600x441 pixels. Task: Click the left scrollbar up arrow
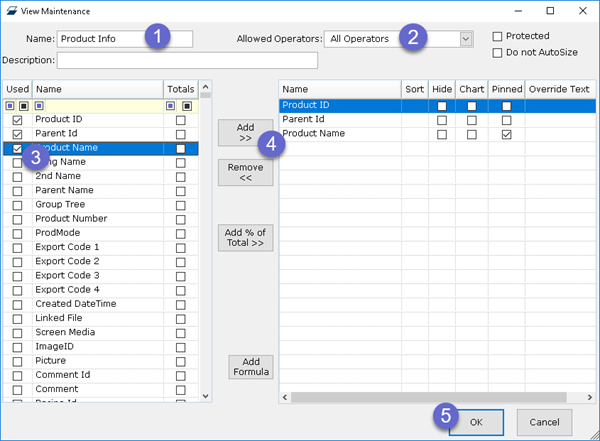[x=206, y=88]
